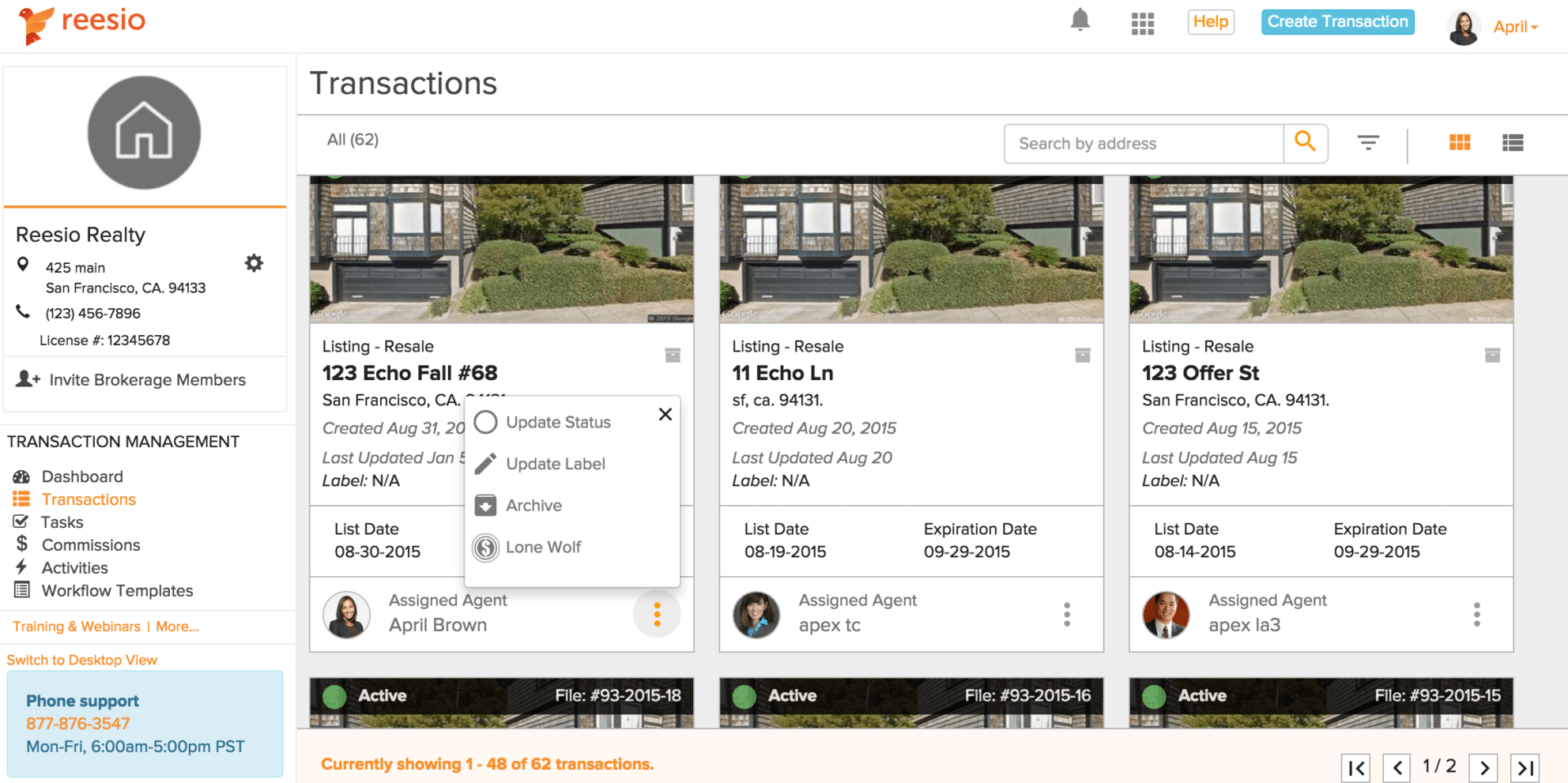Screen dimensions: 1568x783
Task: Open Training & Webinars link
Action: point(76,627)
